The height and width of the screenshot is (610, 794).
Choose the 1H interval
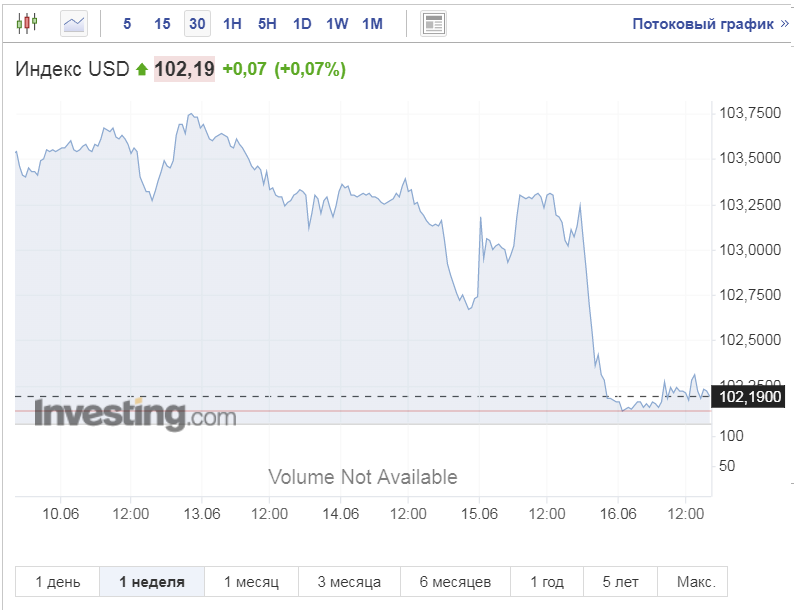(232, 23)
